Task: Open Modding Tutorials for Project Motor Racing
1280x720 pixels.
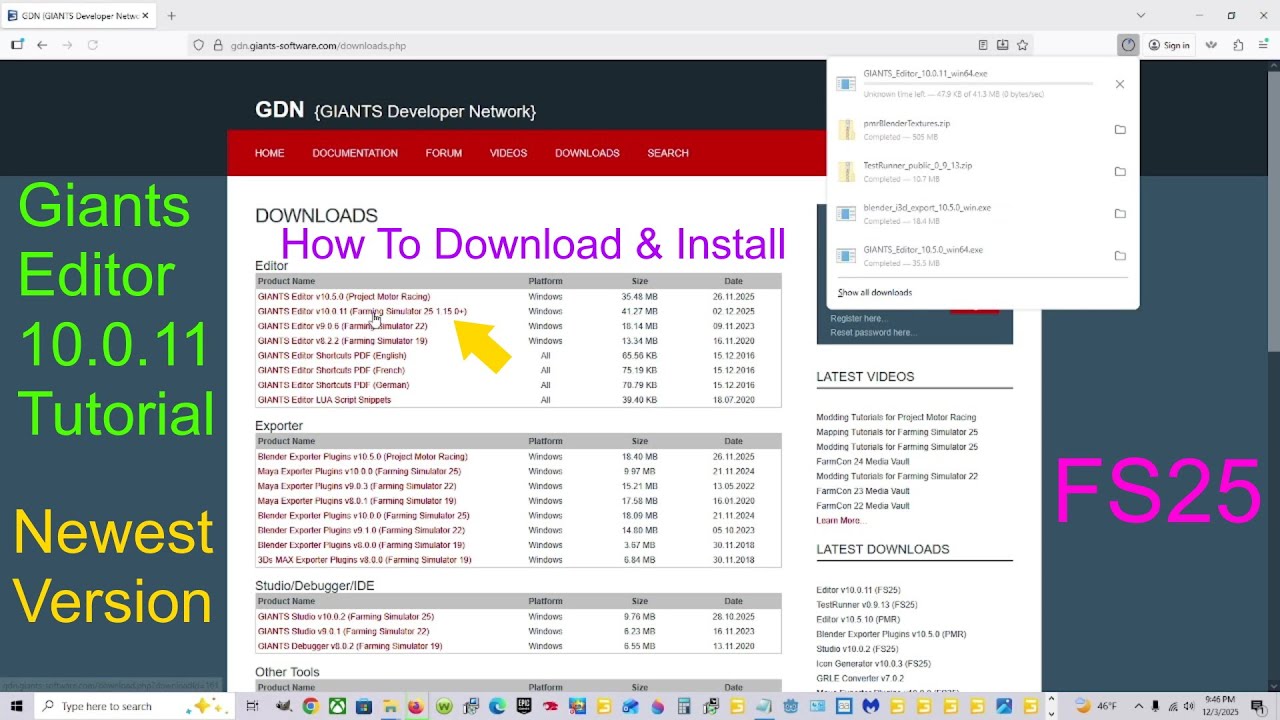Action: click(896, 417)
